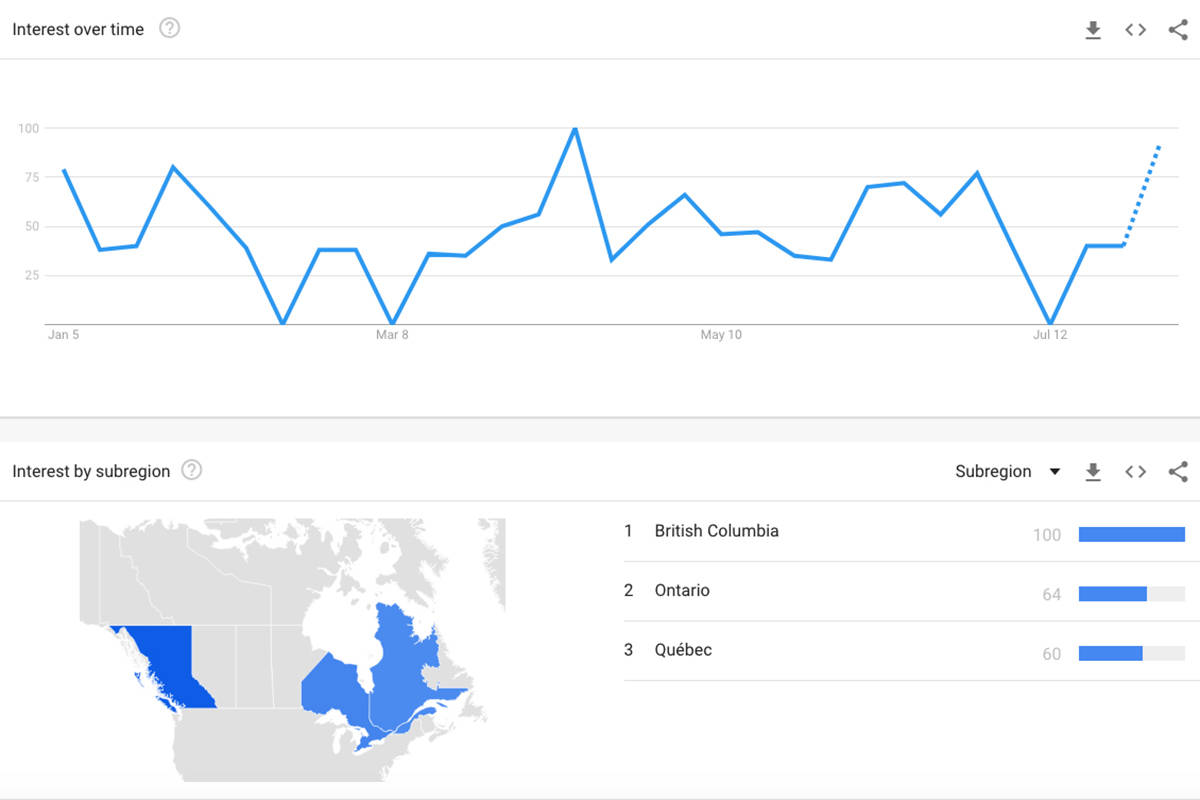Open embed code for Interest by subregion

(x=1135, y=471)
